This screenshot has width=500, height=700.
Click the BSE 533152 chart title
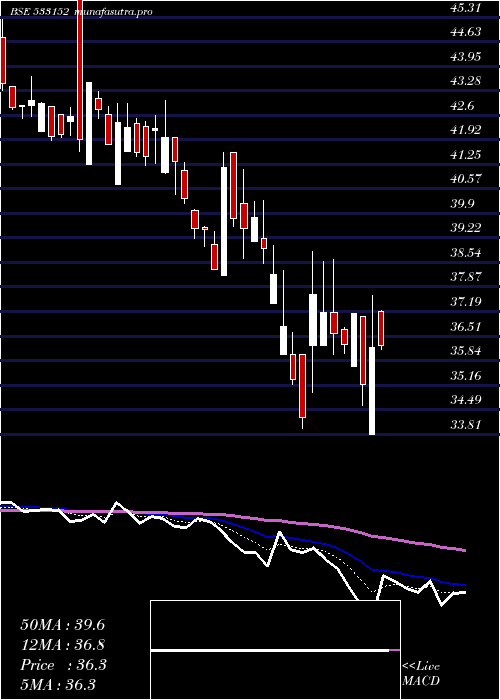click(x=39, y=12)
